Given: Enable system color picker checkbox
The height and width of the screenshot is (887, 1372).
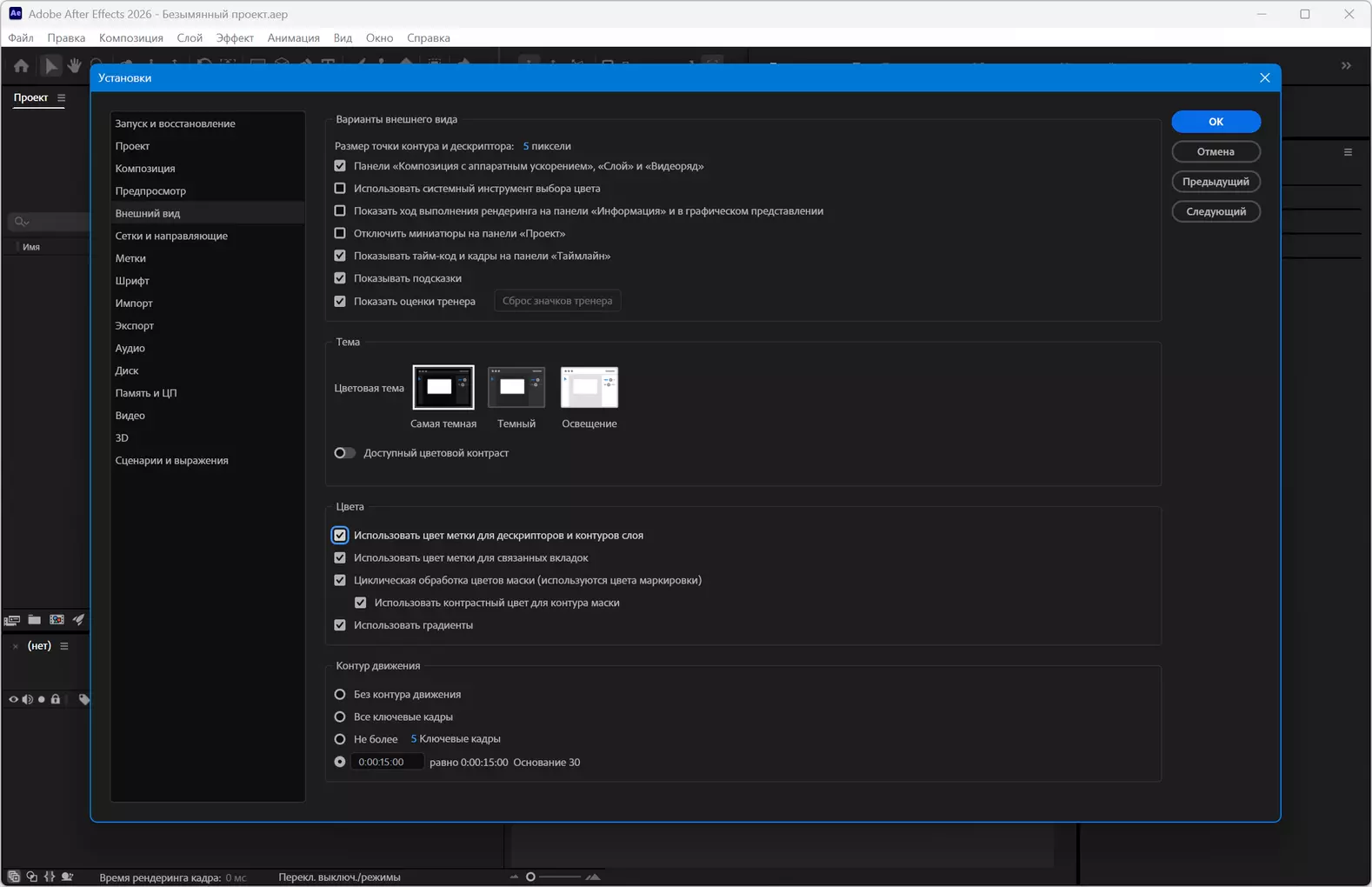Looking at the screenshot, I should [340, 189].
